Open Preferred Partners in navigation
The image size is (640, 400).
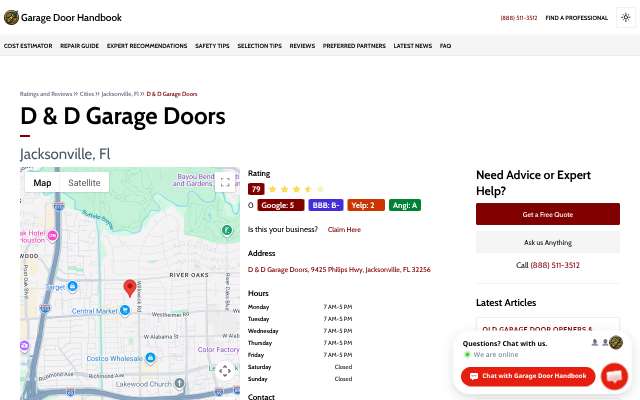coord(354,46)
